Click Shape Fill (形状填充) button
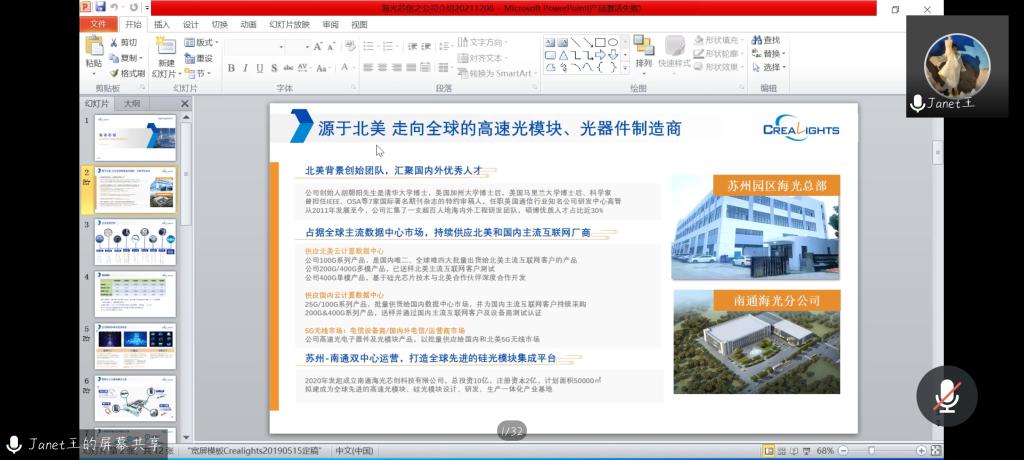 [x=718, y=41]
